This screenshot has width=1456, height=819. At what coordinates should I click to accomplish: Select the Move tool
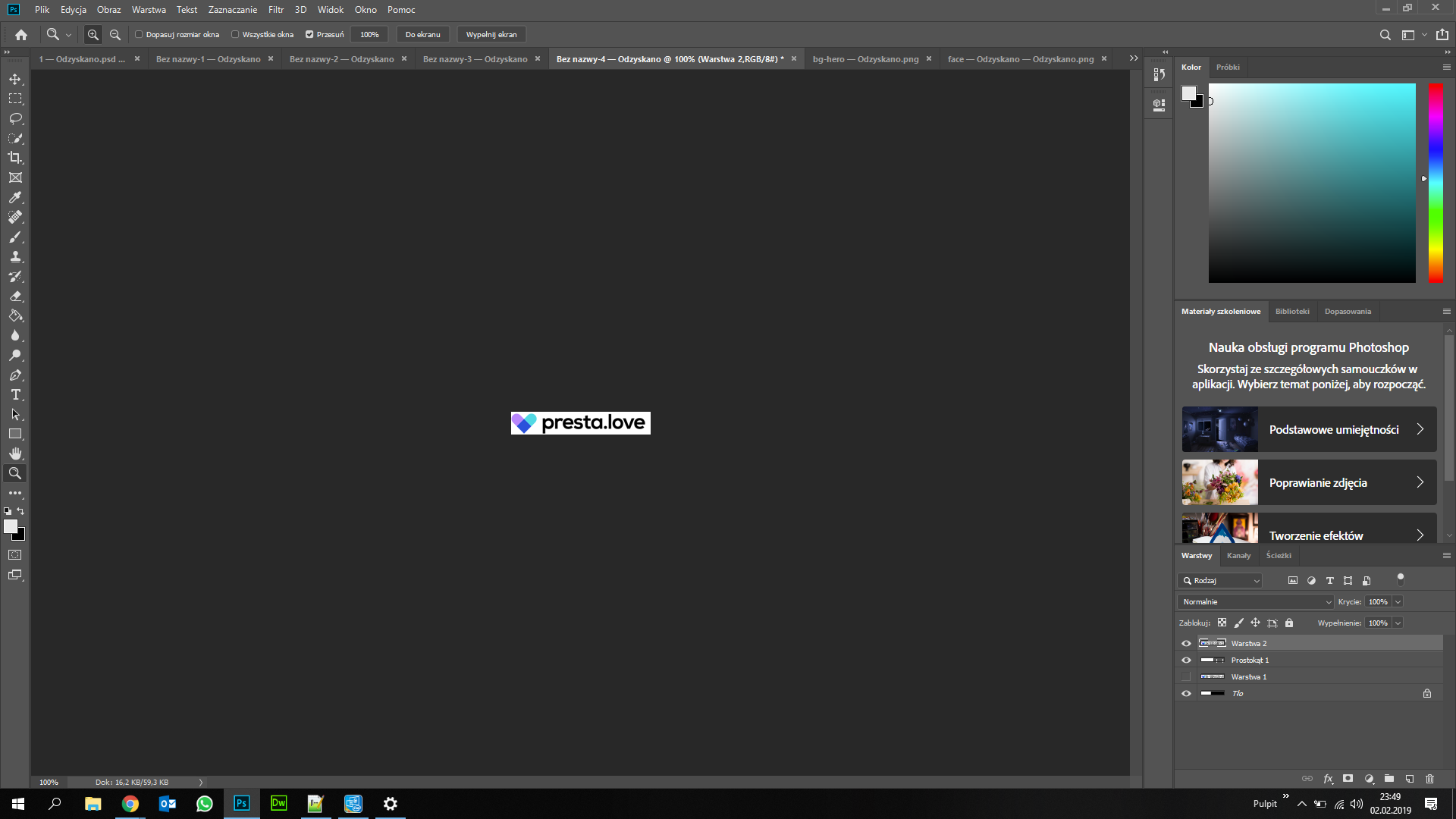(15, 80)
